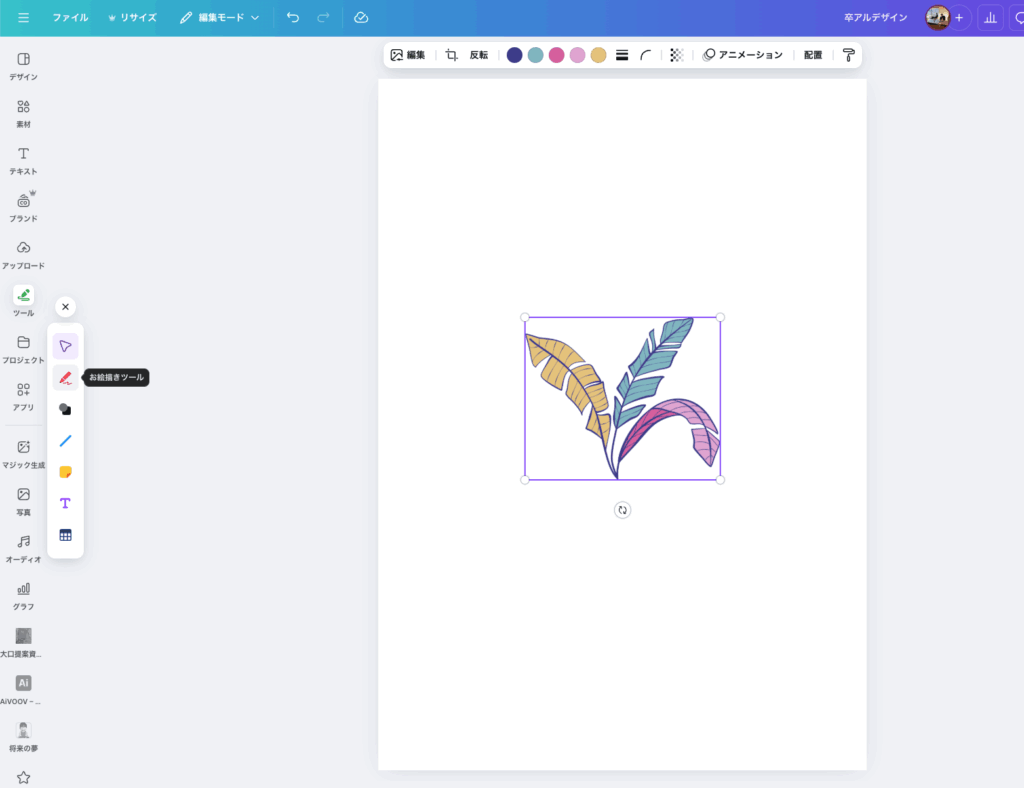Open the hamburger main menu

click(23, 18)
